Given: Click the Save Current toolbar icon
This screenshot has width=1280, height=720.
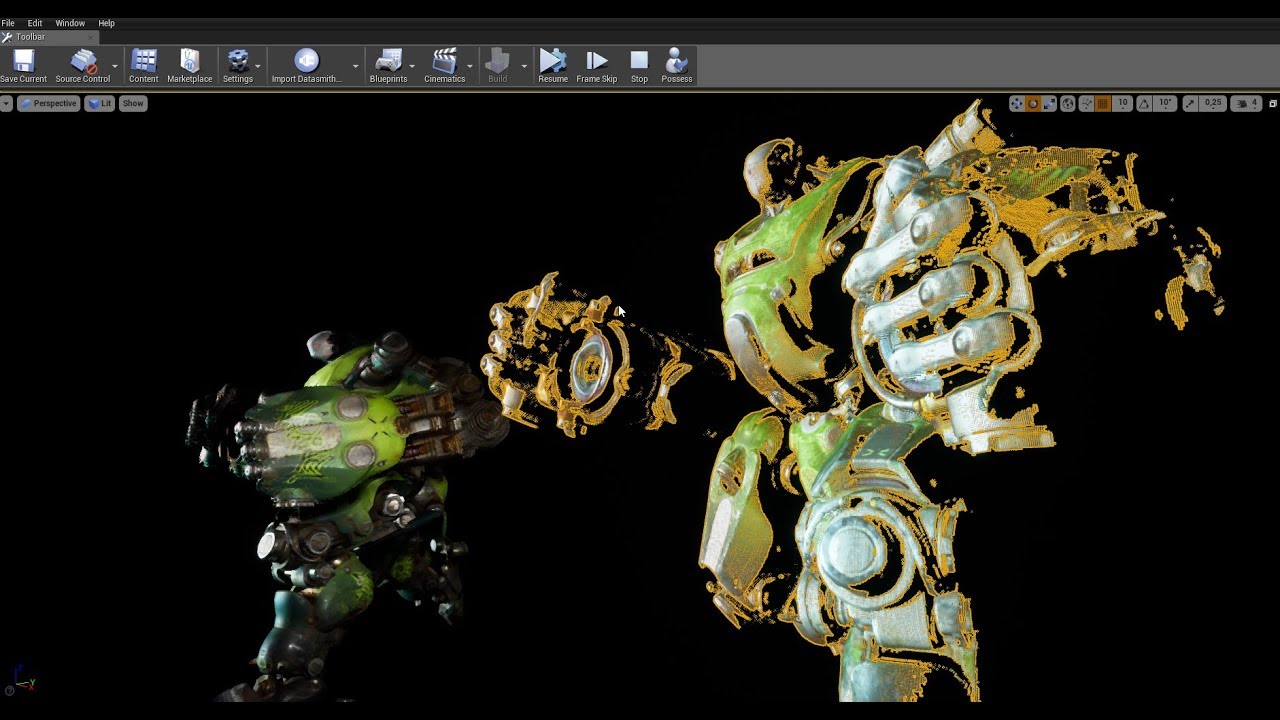Looking at the screenshot, I should tap(23, 62).
